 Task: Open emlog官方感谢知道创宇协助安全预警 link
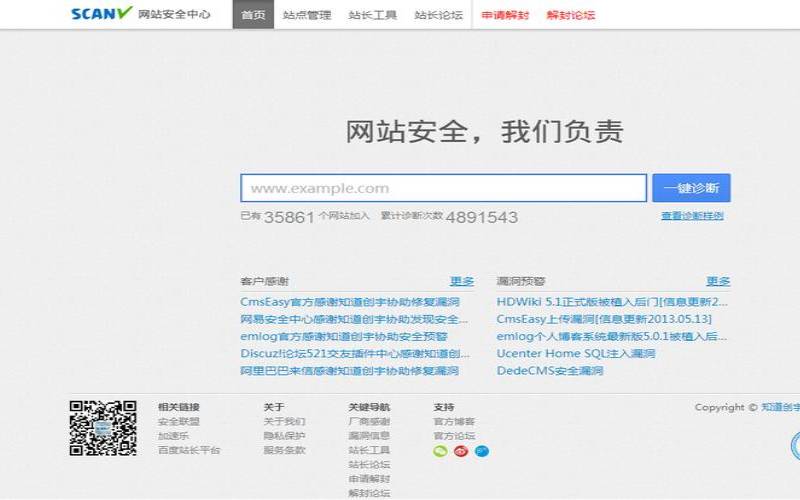tap(344, 337)
